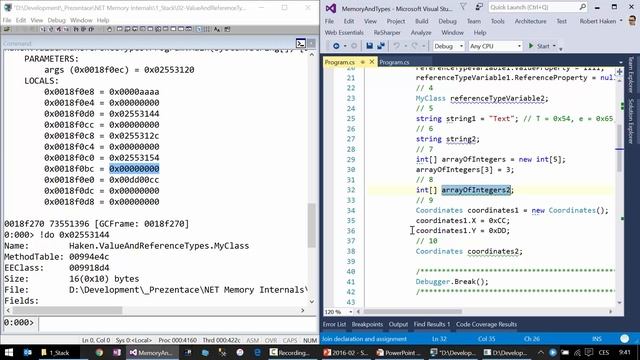Viewport: 640px width, 360px height.
Task: Click Save icon in Visual Studio toolbar
Action: tap(369, 46)
